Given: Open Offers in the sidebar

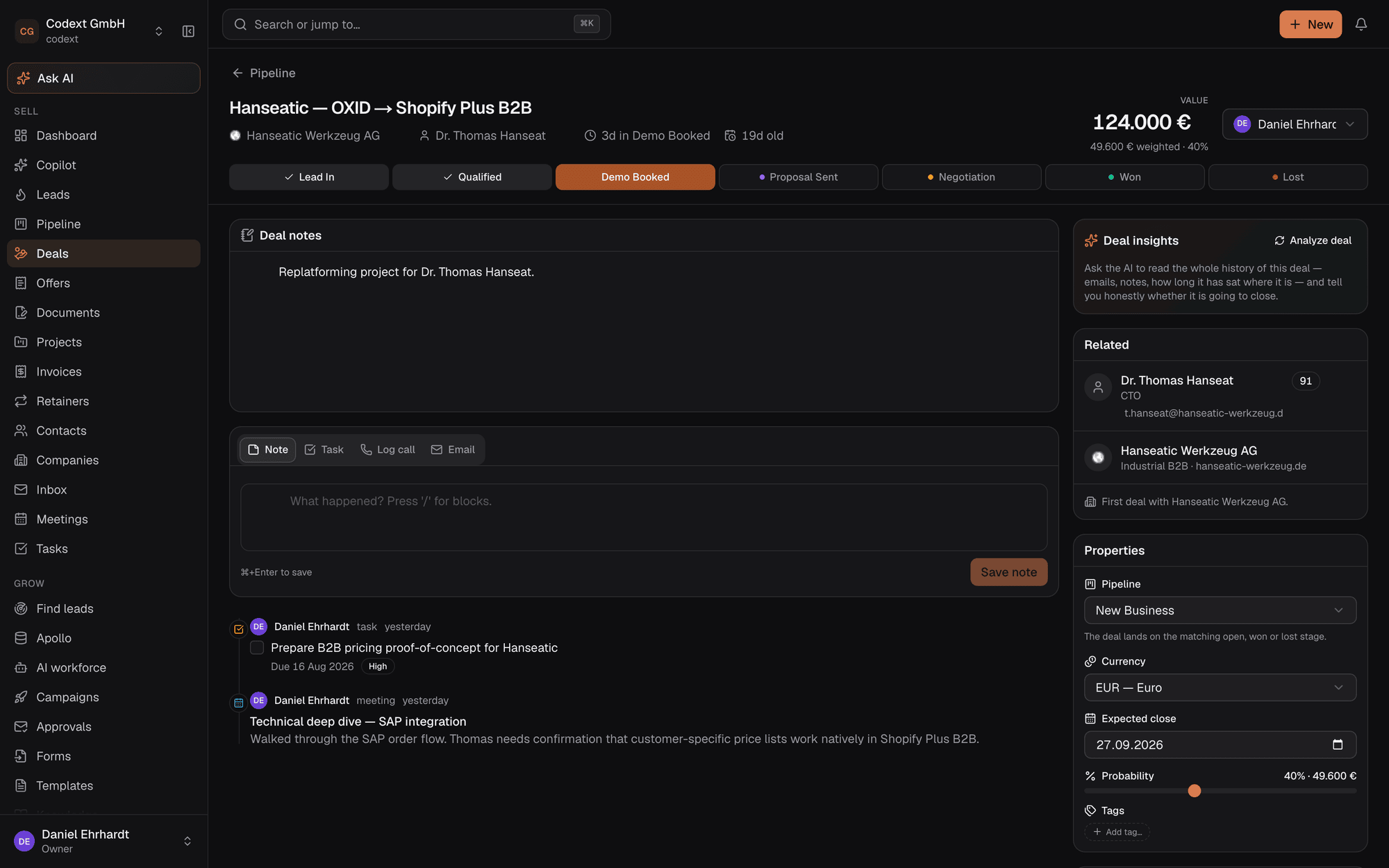Looking at the screenshot, I should click(103, 283).
